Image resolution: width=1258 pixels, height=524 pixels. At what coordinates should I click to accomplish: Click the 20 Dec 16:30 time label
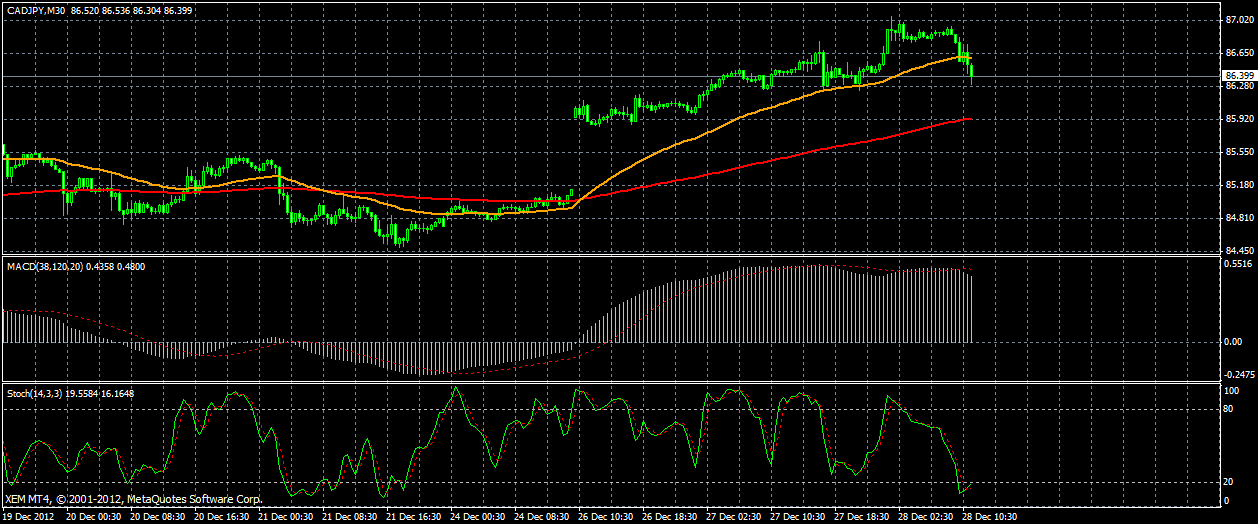pos(220,517)
